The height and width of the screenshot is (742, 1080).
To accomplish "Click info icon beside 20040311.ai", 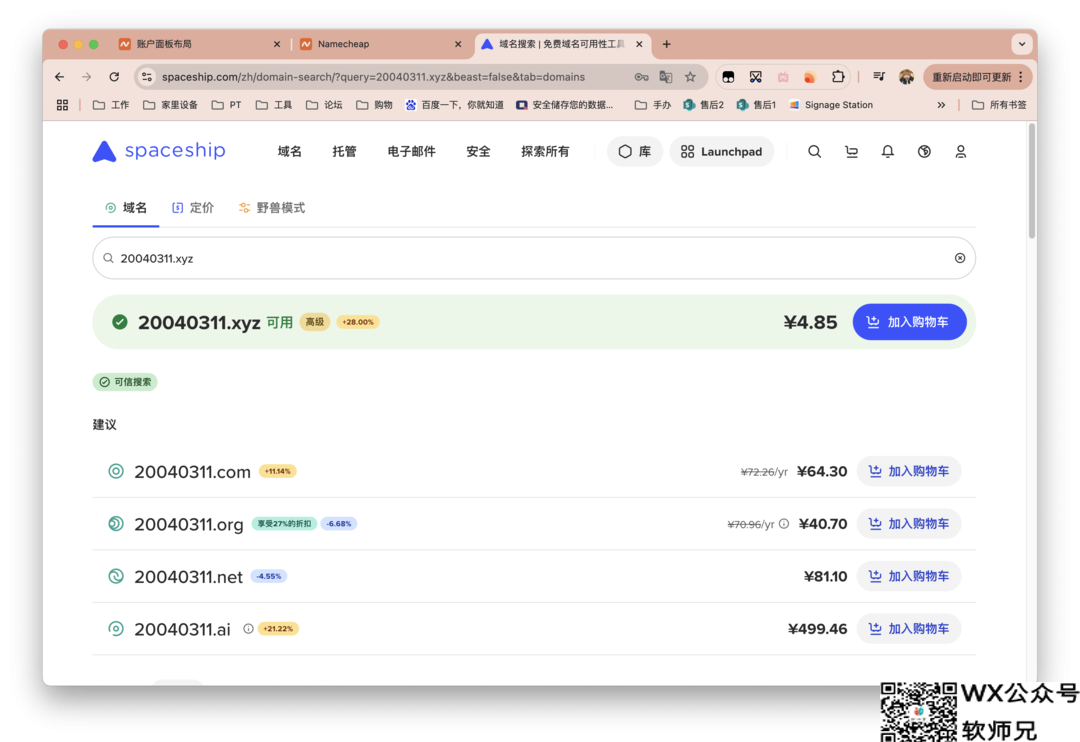I will coord(248,628).
